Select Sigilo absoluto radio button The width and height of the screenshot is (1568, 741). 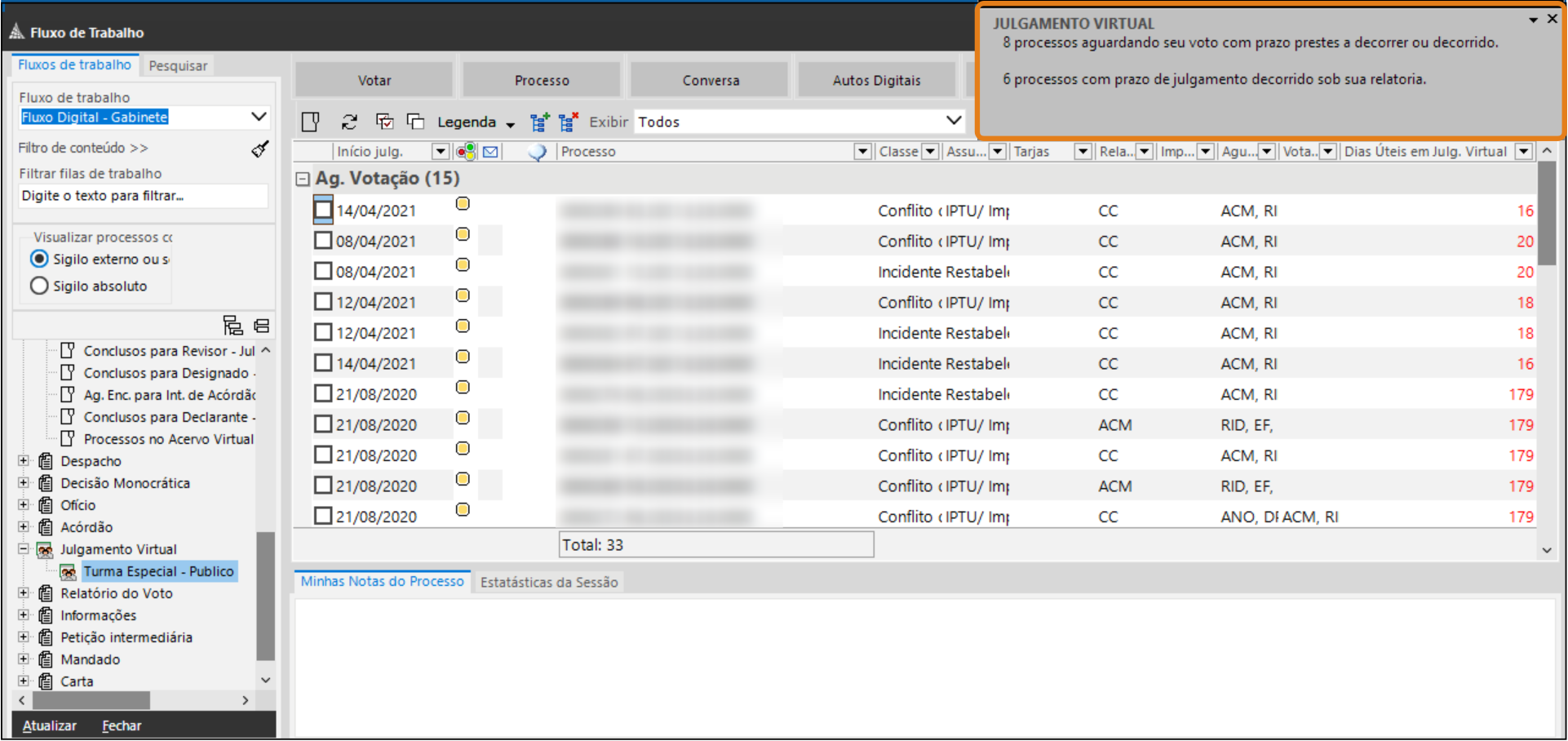pos(39,286)
